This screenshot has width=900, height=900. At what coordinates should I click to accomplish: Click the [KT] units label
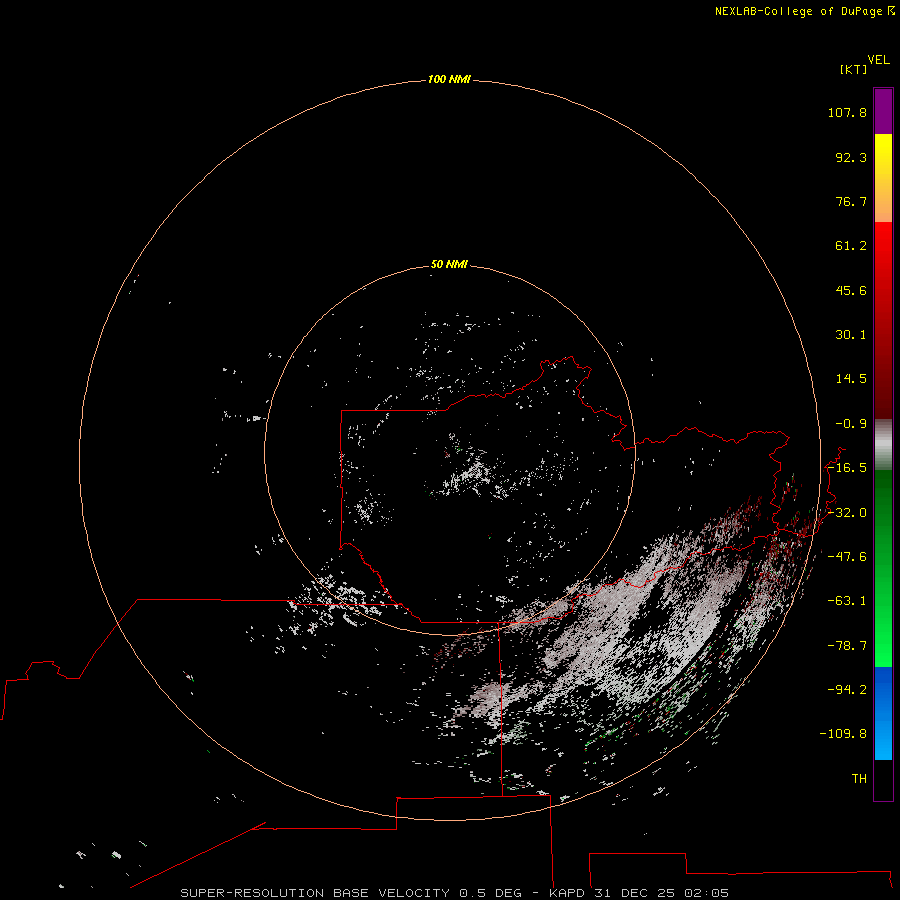[x=853, y=69]
